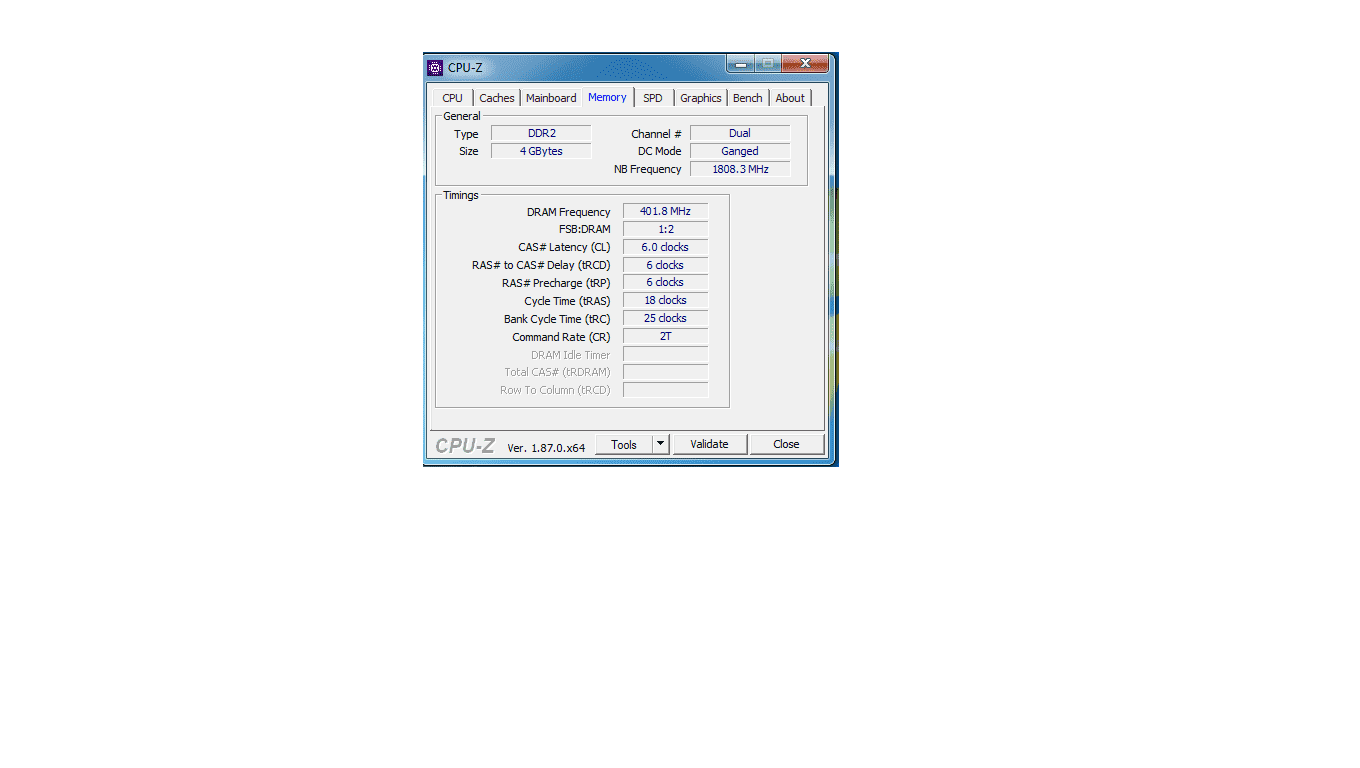Viewport: 1360px width, 768px height.
Task: Click the 25 clocks Bank Cycle Time value
Action: 665,318
